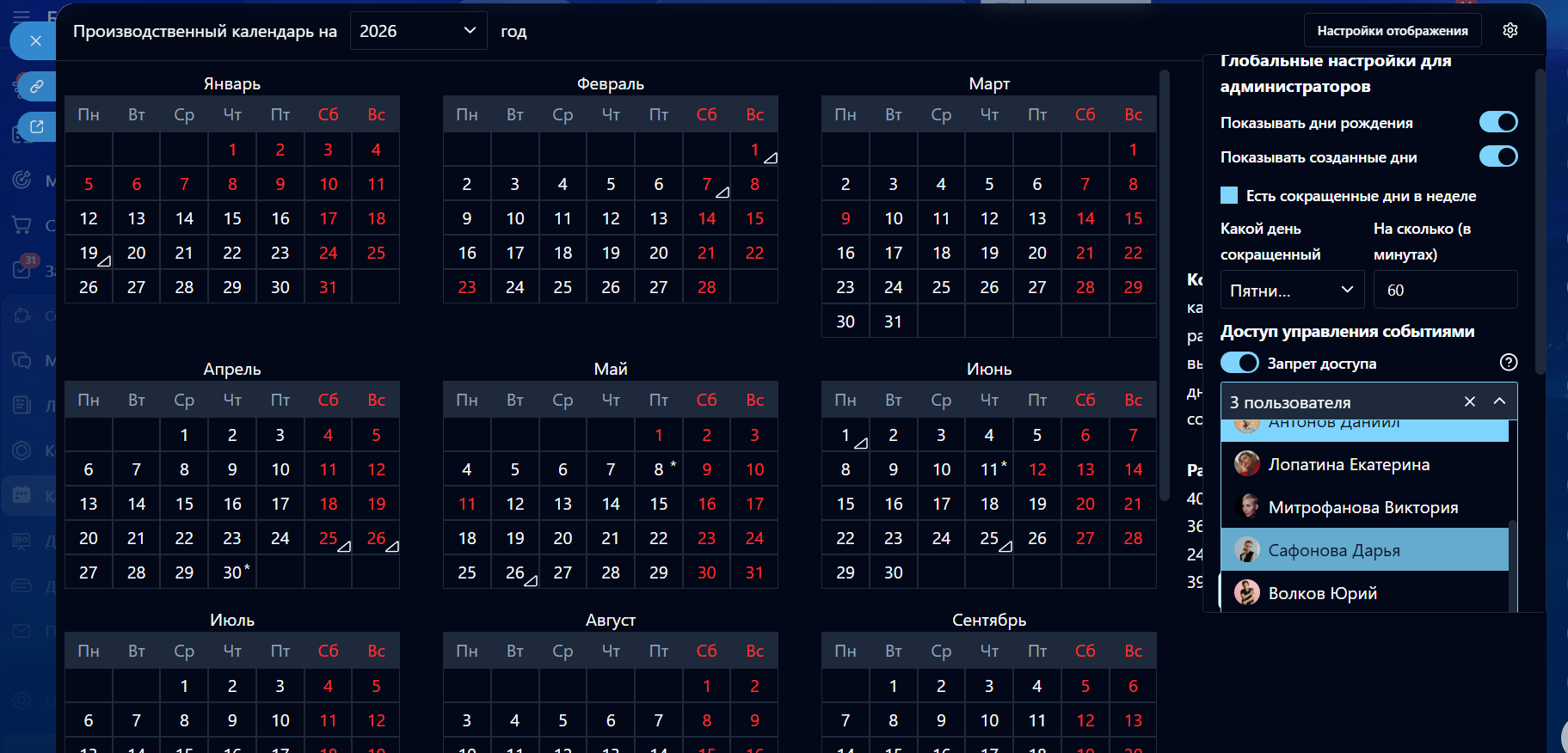Click January 31 in the calendar
This screenshot has width=1568, height=753.
click(x=328, y=287)
